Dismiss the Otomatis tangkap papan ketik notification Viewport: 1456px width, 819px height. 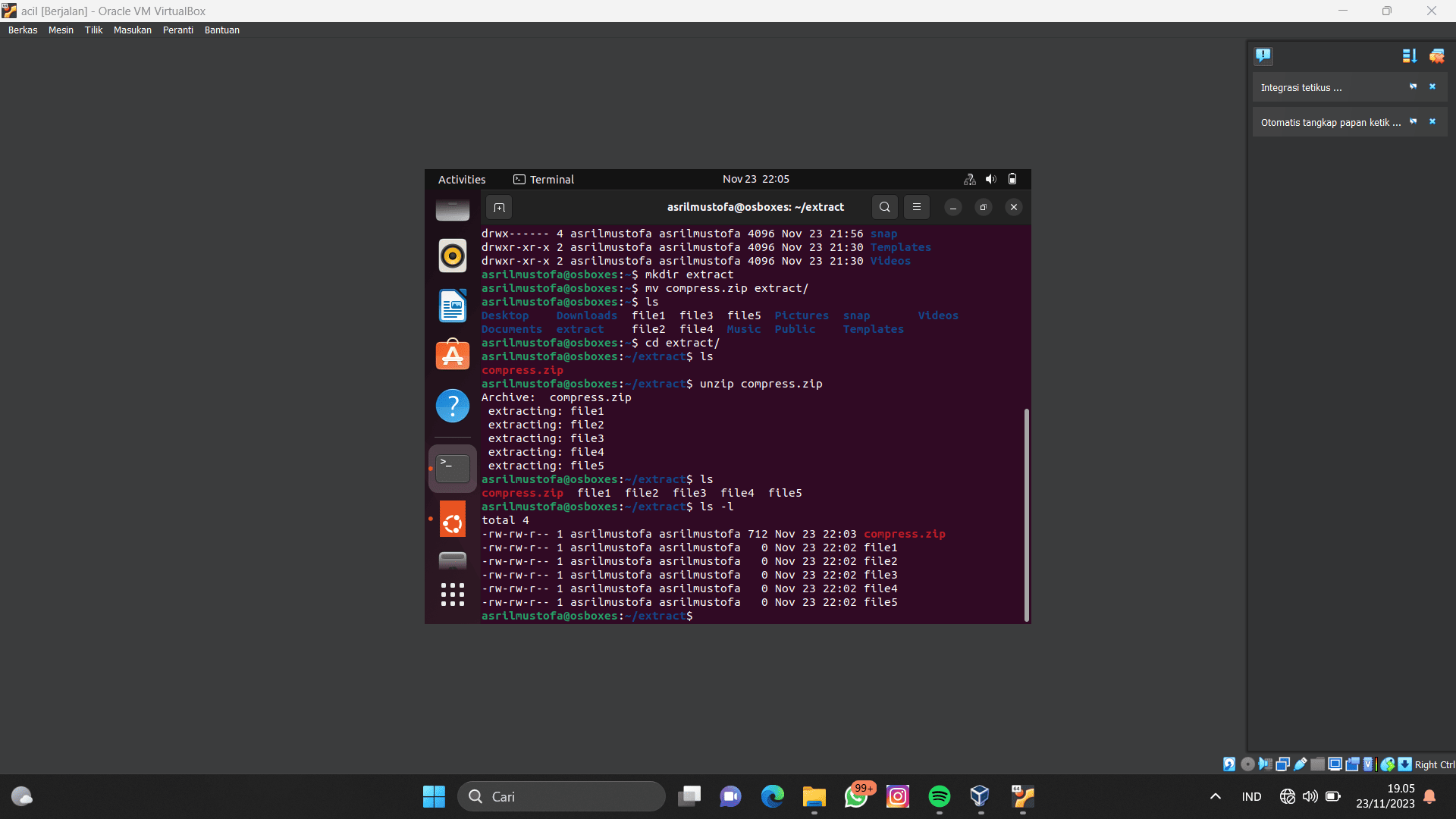[x=1432, y=121]
